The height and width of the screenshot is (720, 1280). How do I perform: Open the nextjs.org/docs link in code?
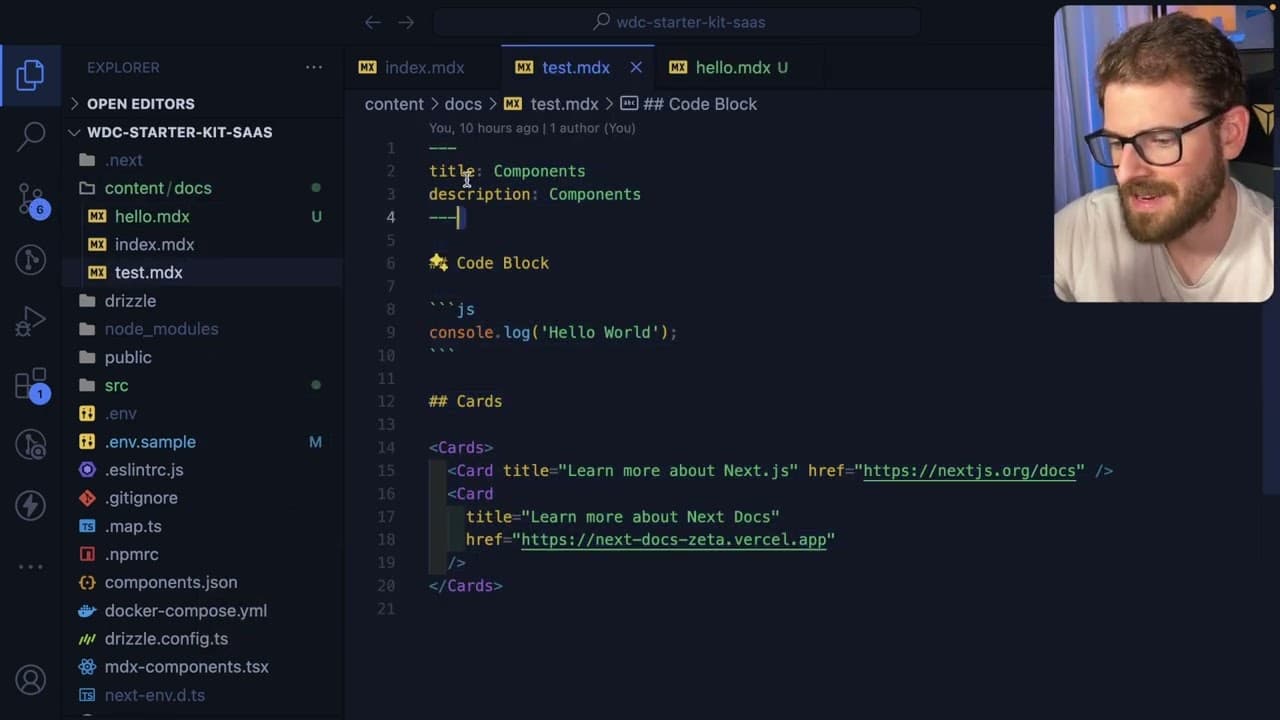click(x=969, y=470)
